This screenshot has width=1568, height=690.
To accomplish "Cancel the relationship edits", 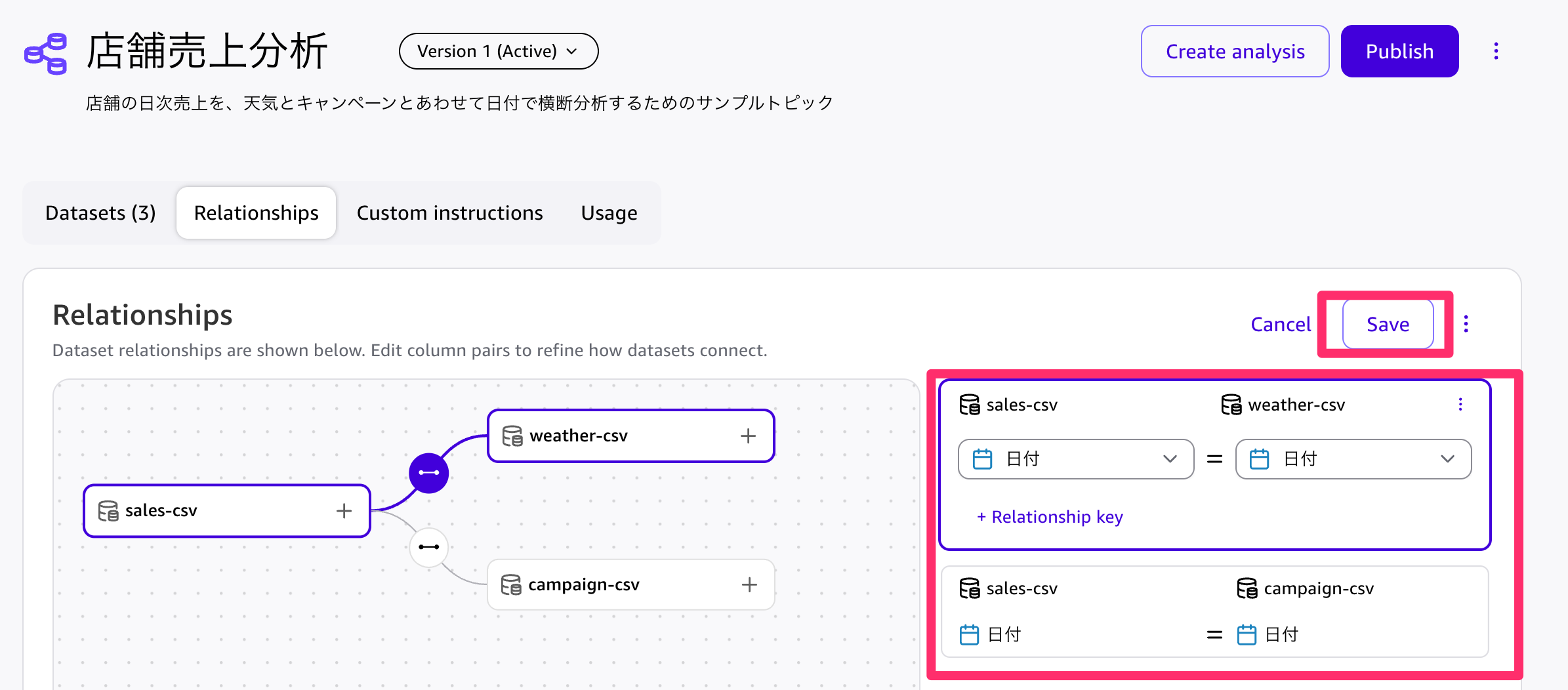I will pyautogui.click(x=1281, y=325).
